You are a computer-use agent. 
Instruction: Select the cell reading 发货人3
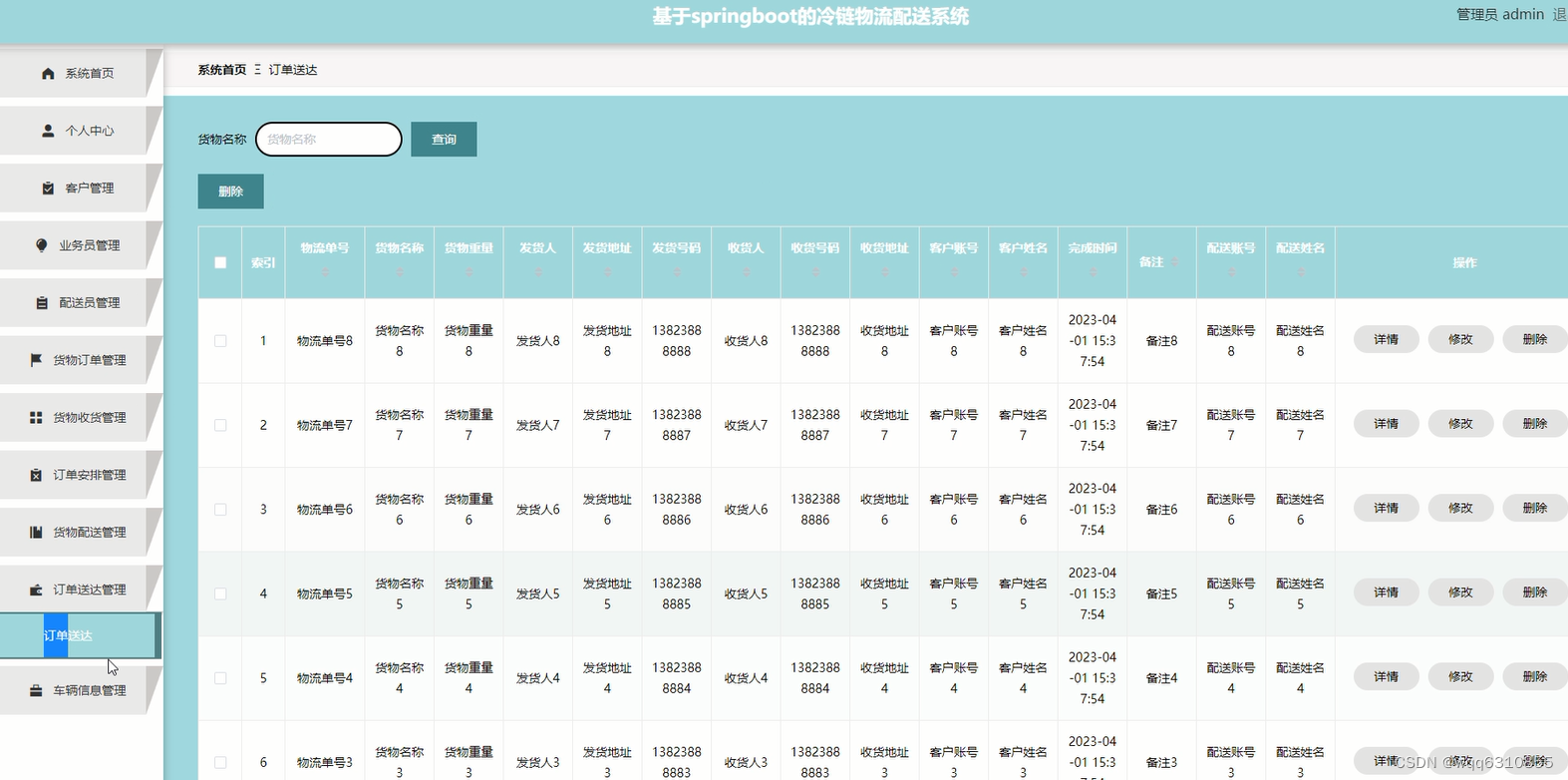[x=538, y=762]
